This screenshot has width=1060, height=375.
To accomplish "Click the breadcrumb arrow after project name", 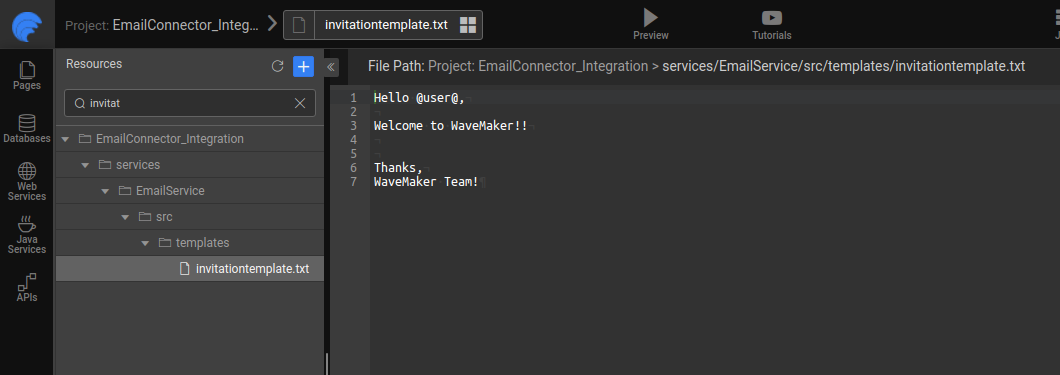I will pyautogui.click(x=272, y=24).
